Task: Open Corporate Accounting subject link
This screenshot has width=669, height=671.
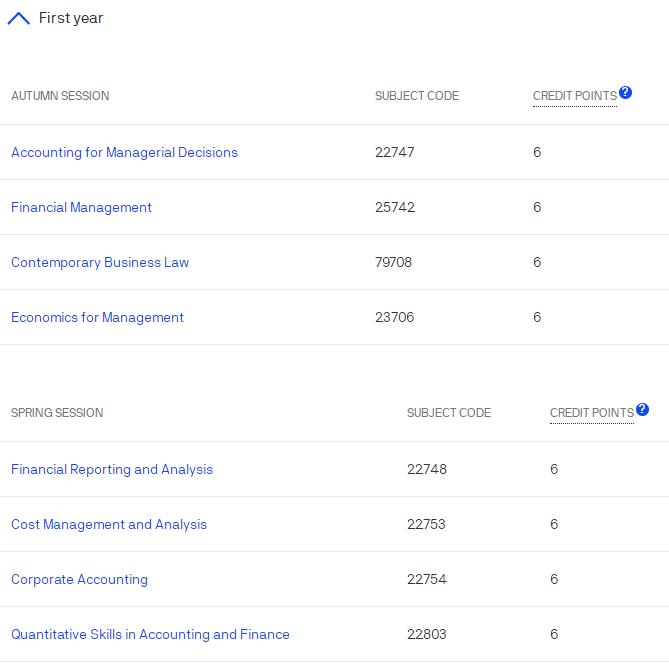Action: (80, 579)
